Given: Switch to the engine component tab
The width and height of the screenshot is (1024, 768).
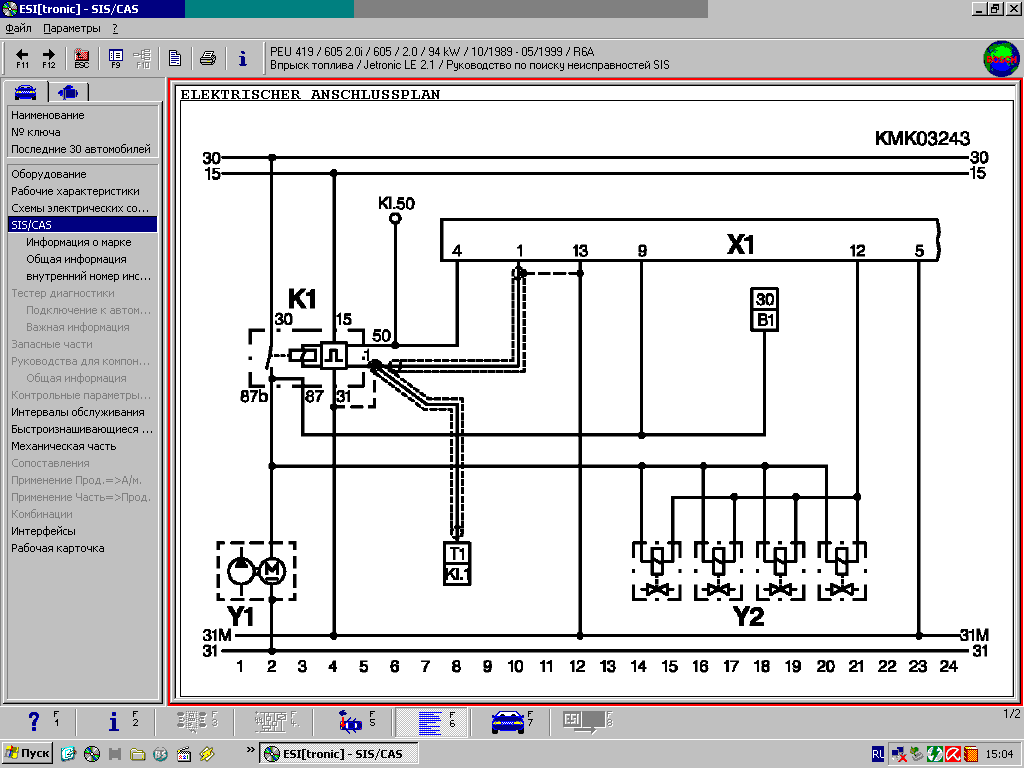Looking at the screenshot, I should coord(68,92).
